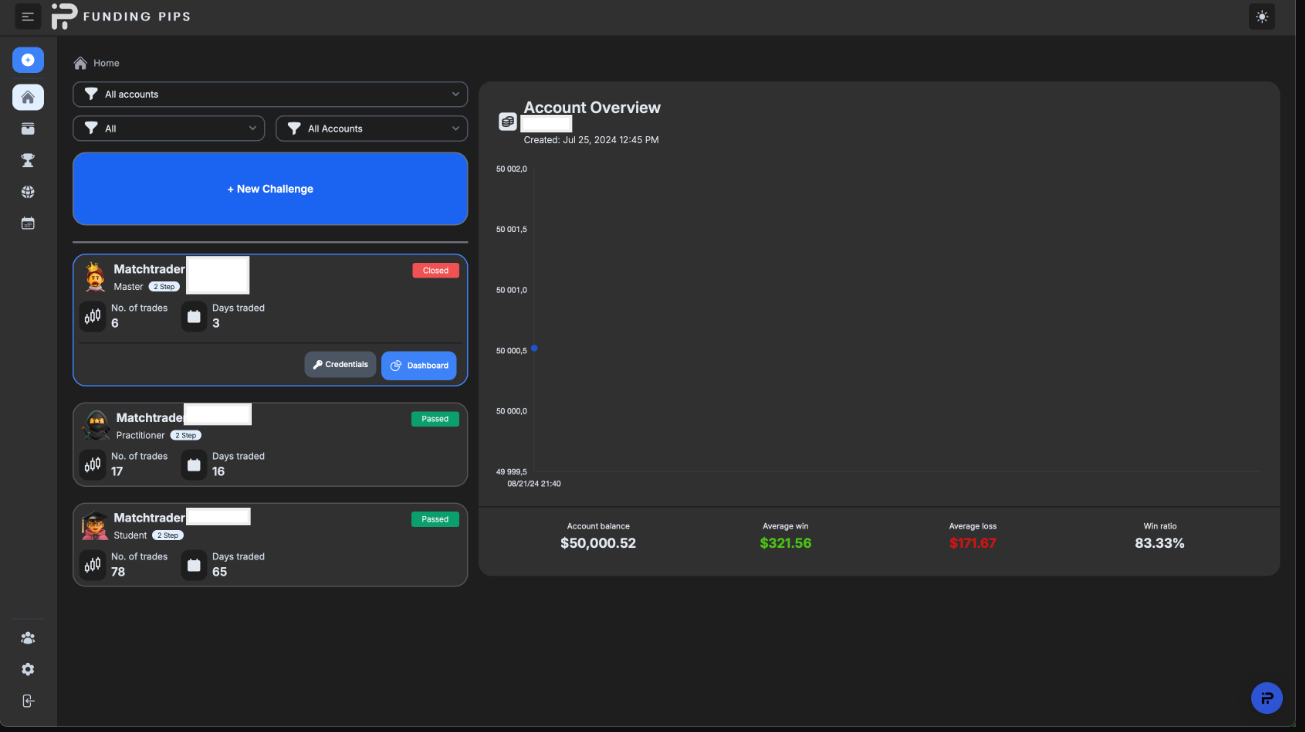Image resolution: width=1305 pixels, height=732 pixels.
Task: Click the blue plus icon in sidebar
Action: coord(28,60)
